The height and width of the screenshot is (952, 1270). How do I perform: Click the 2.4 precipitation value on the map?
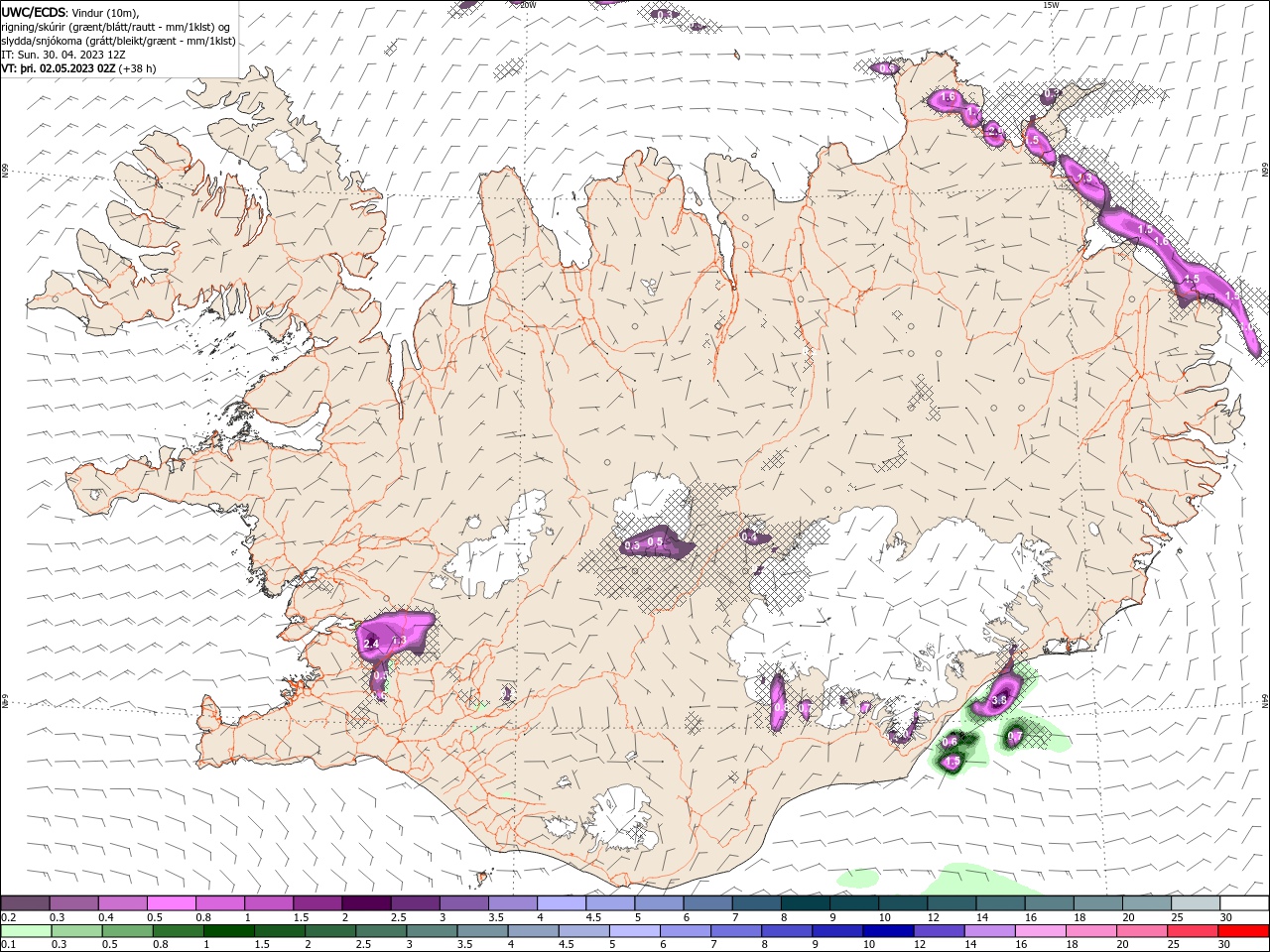click(x=372, y=645)
